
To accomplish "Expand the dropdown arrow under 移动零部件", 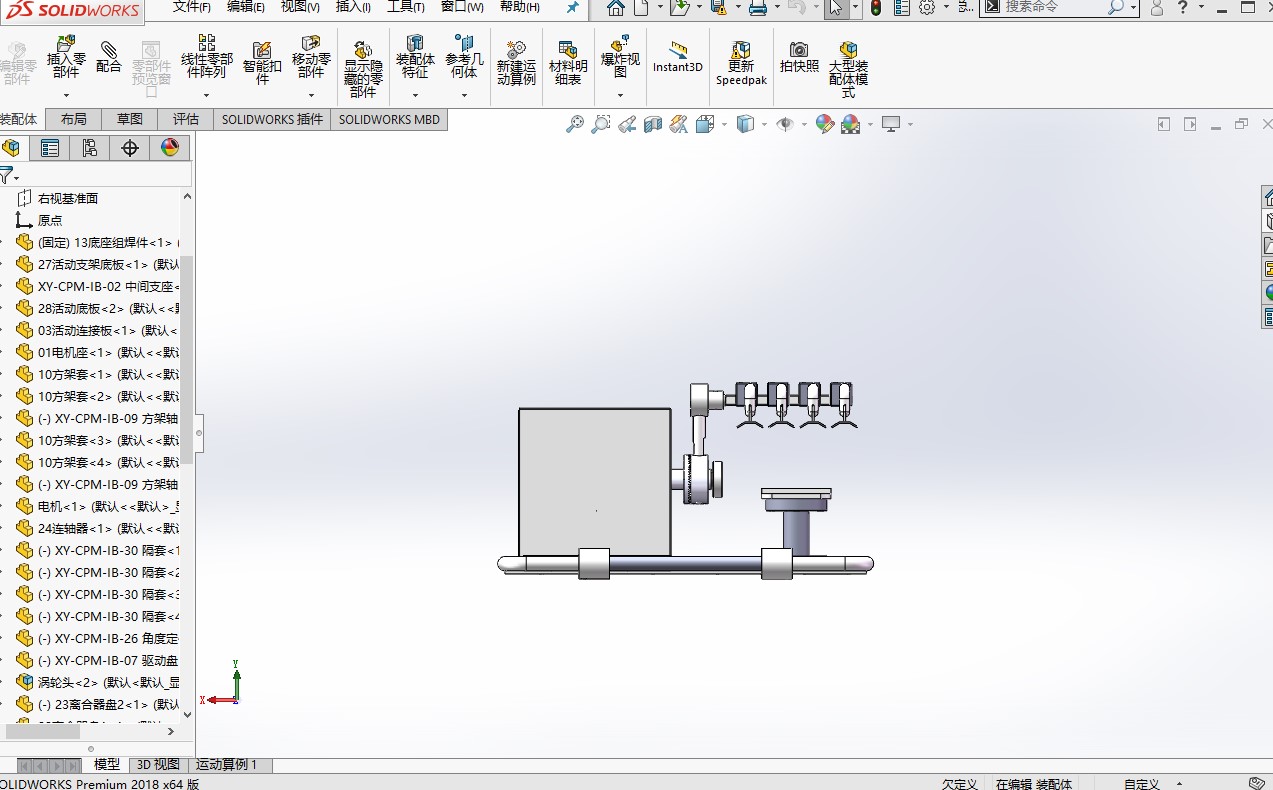I will 311,96.
